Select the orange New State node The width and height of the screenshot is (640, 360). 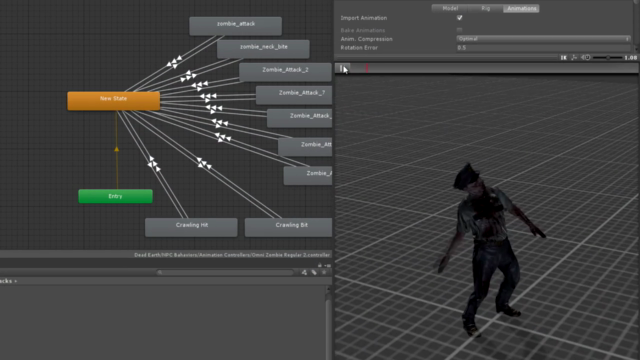coord(113,101)
